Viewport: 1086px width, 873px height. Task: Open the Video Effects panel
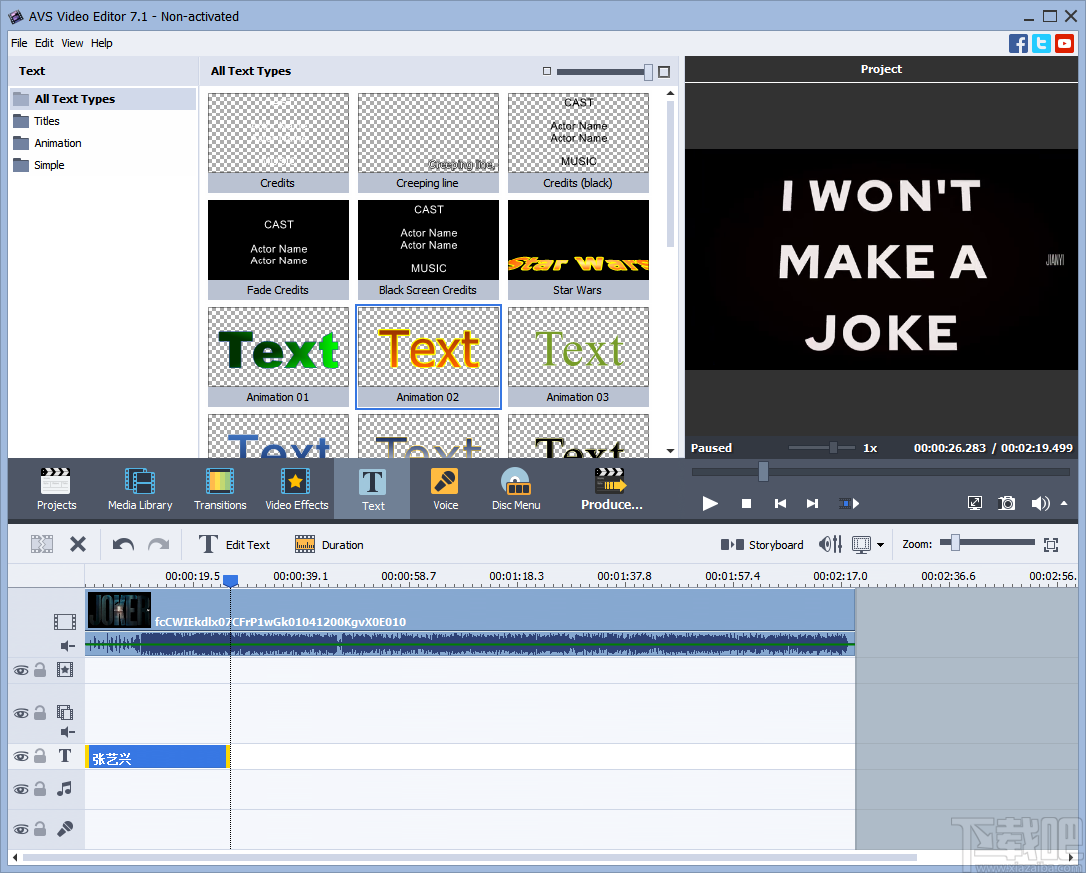click(296, 489)
